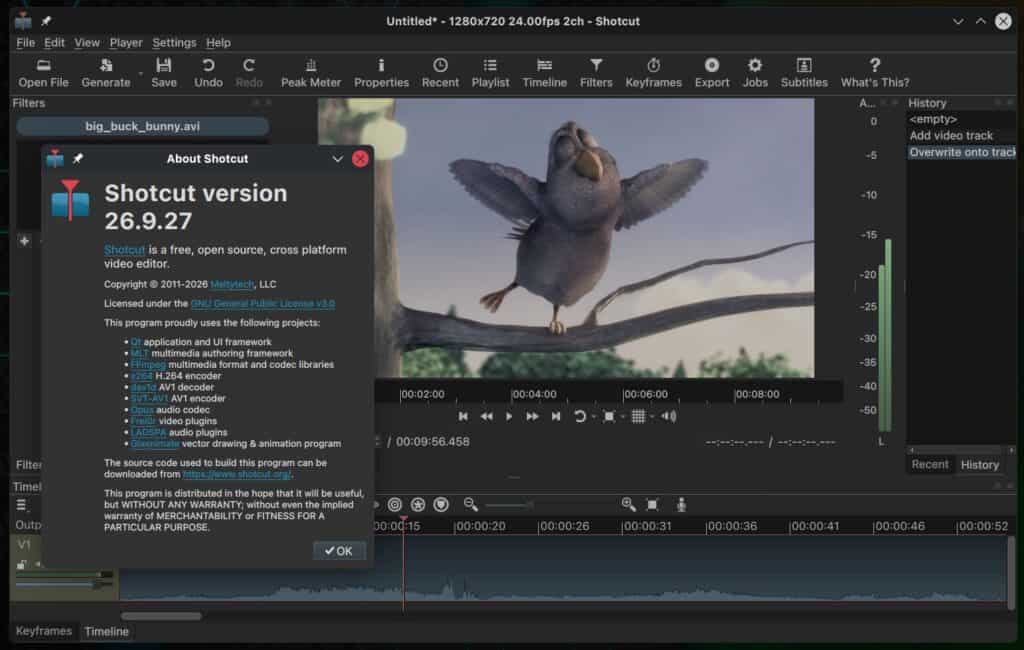
Task: Show the Recent panel from toolbar
Action: click(x=440, y=73)
